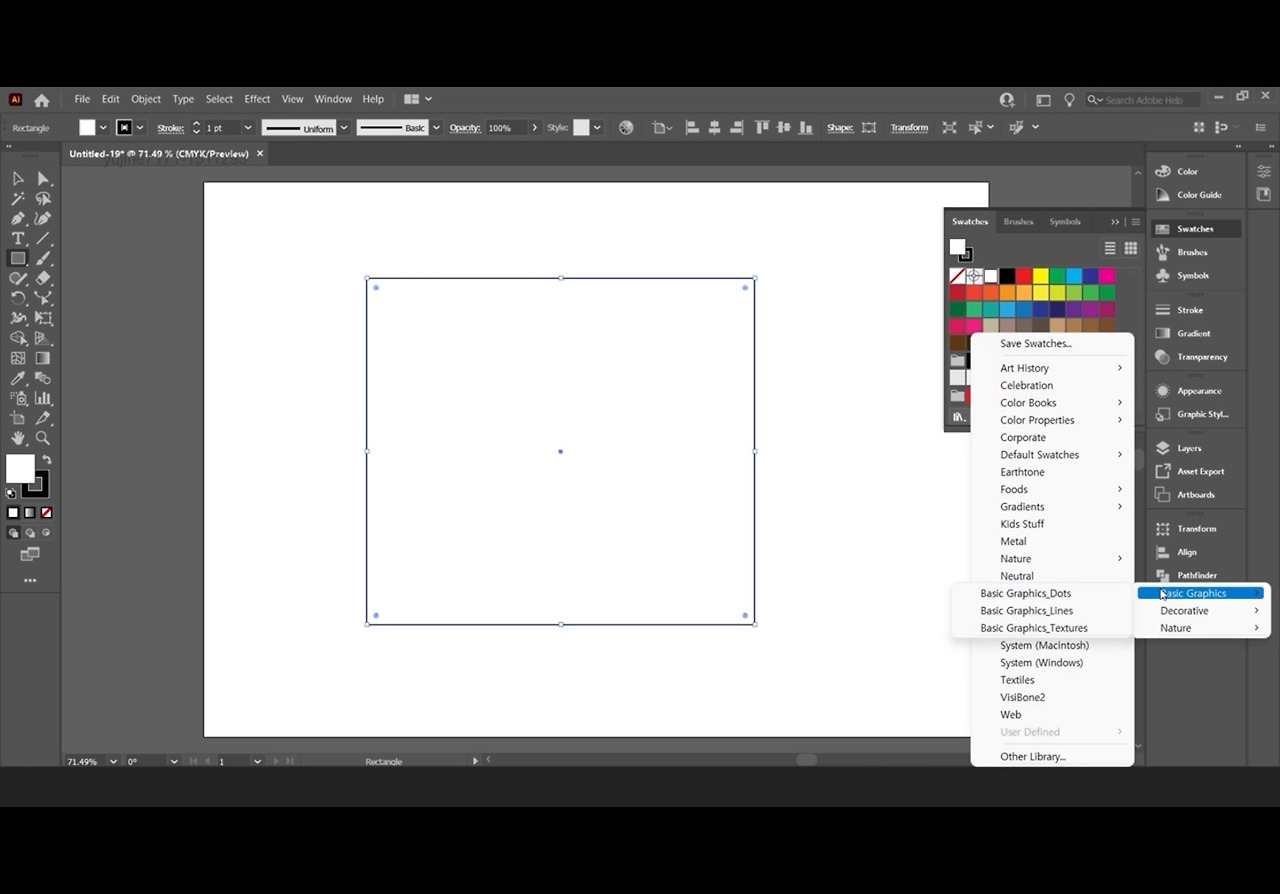Expand opacity slider arrow
Screen dimensions: 1280x894
(x=534, y=128)
